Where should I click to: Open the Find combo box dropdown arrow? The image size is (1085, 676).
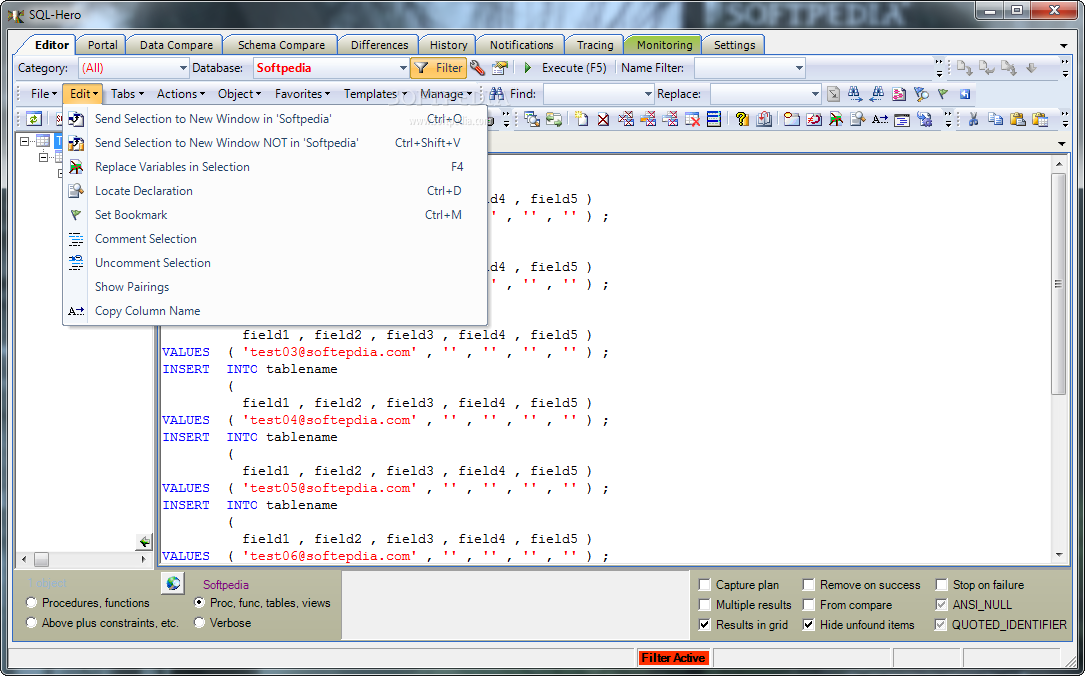(x=648, y=93)
